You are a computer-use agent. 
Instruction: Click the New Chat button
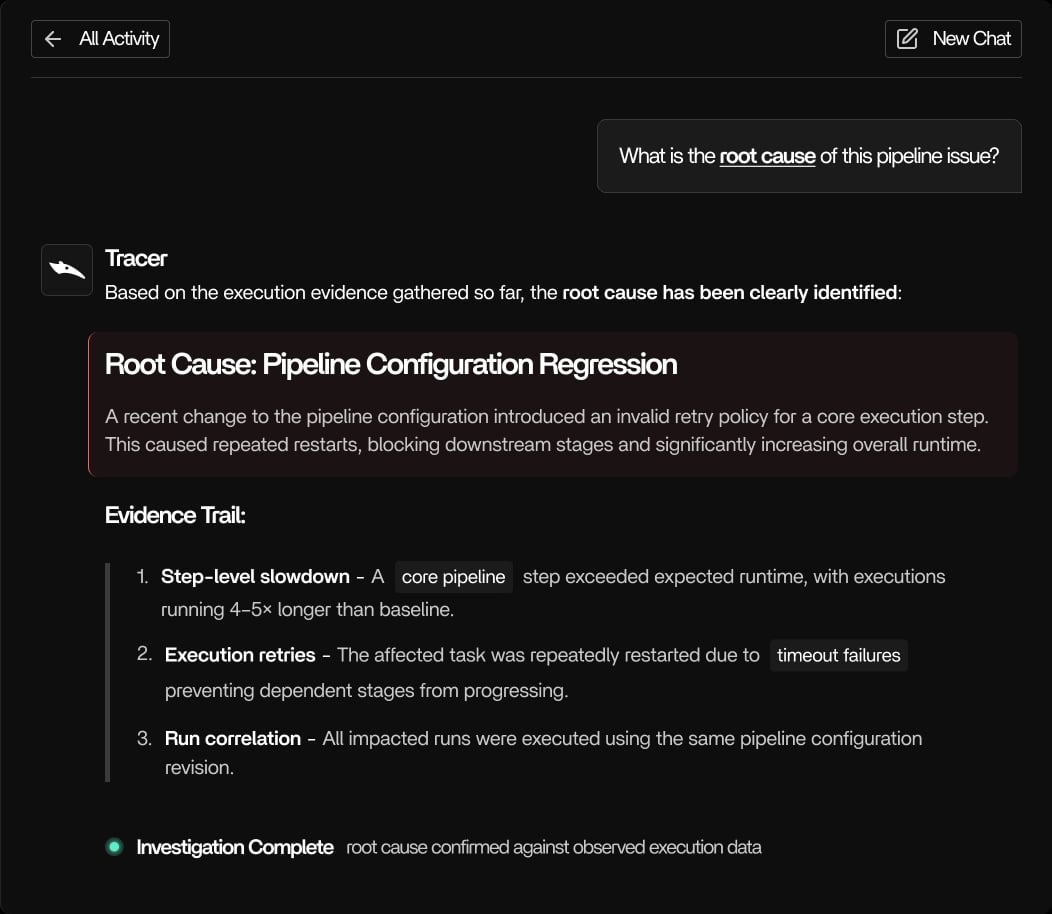tap(952, 38)
